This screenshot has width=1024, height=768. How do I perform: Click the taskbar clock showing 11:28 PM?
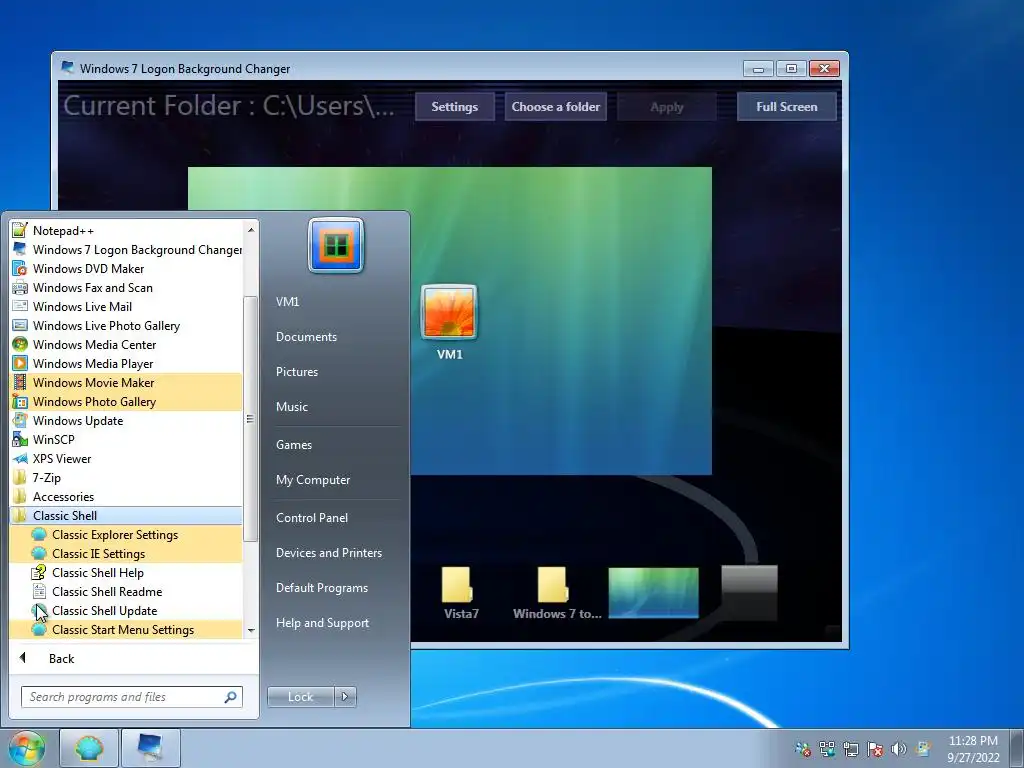coord(973,749)
